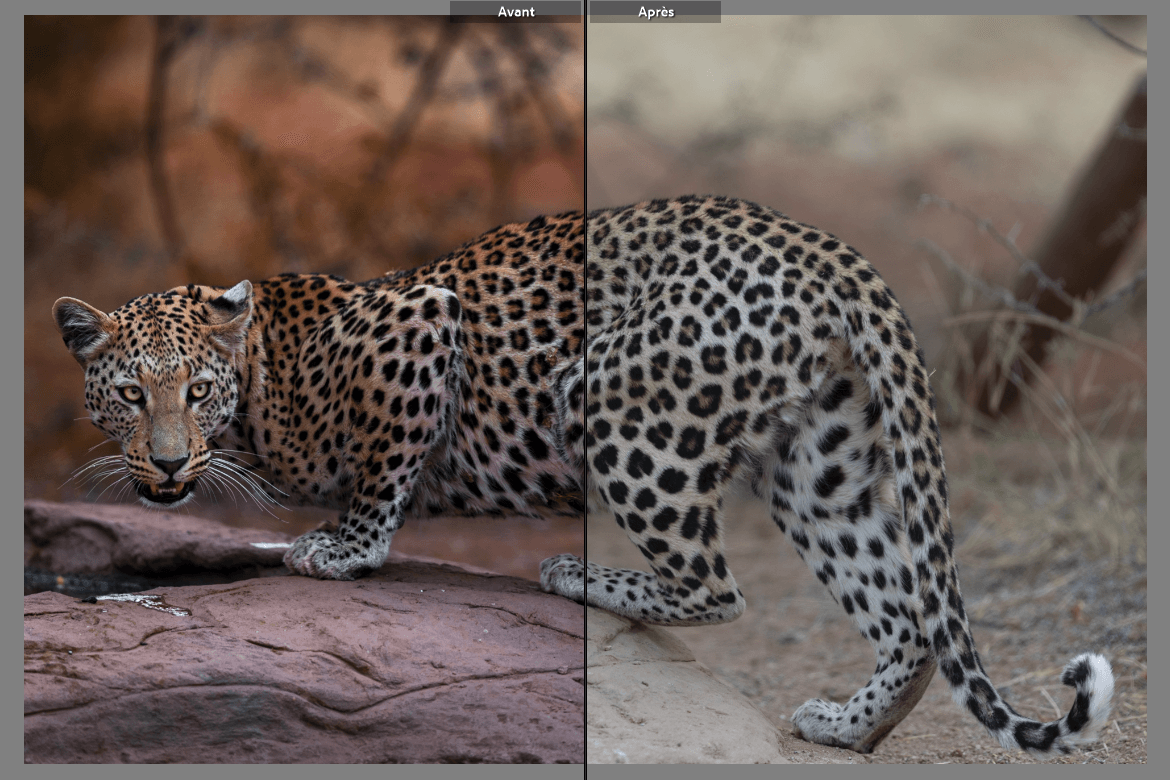Click the leopard's ear on the left side
Viewport: 1170px width, 780px height.
[x=82, y=323]
